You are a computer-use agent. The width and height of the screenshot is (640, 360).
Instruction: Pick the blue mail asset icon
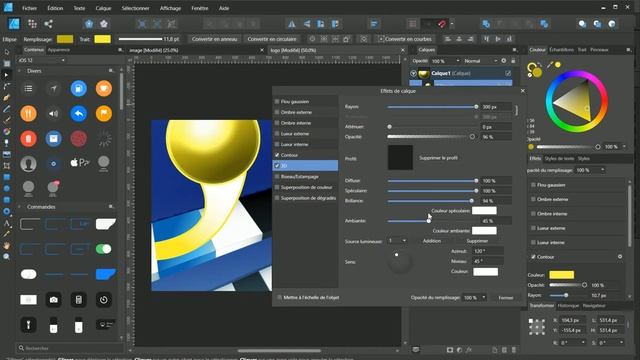point(53,139)
